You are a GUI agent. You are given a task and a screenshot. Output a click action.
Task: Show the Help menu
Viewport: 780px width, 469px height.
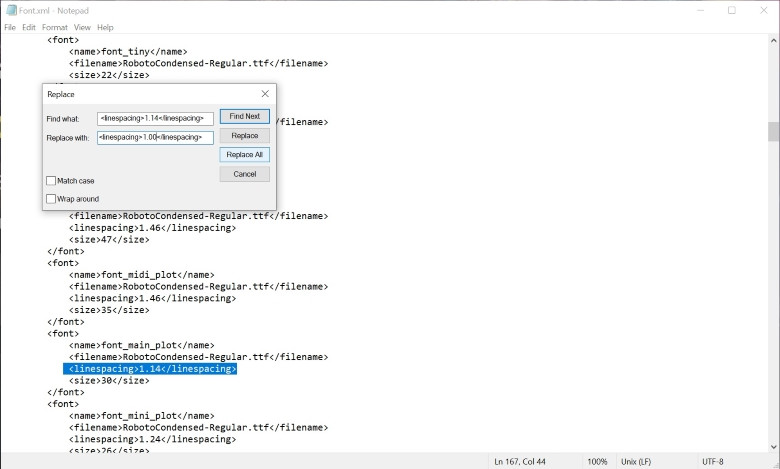click(x=105, y=27)
